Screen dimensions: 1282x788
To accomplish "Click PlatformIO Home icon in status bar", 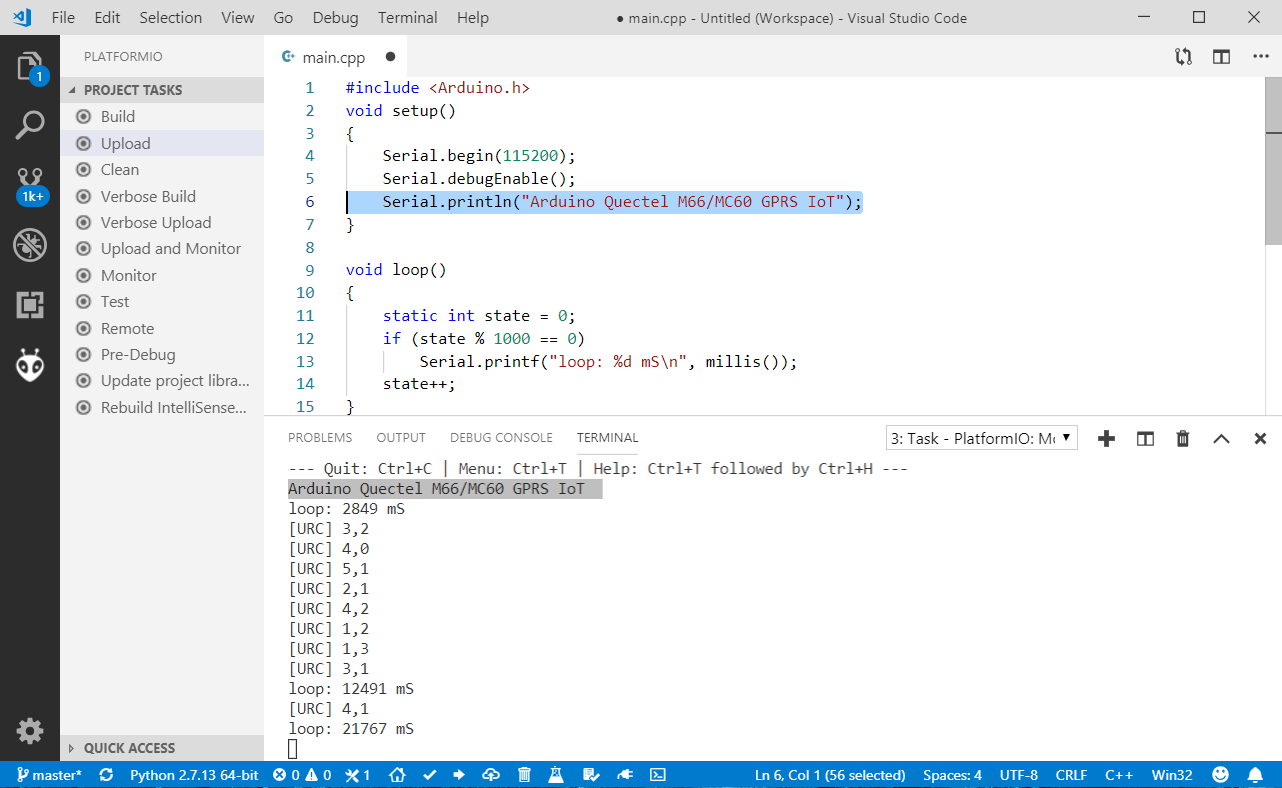I will click(x=397, y=775).
